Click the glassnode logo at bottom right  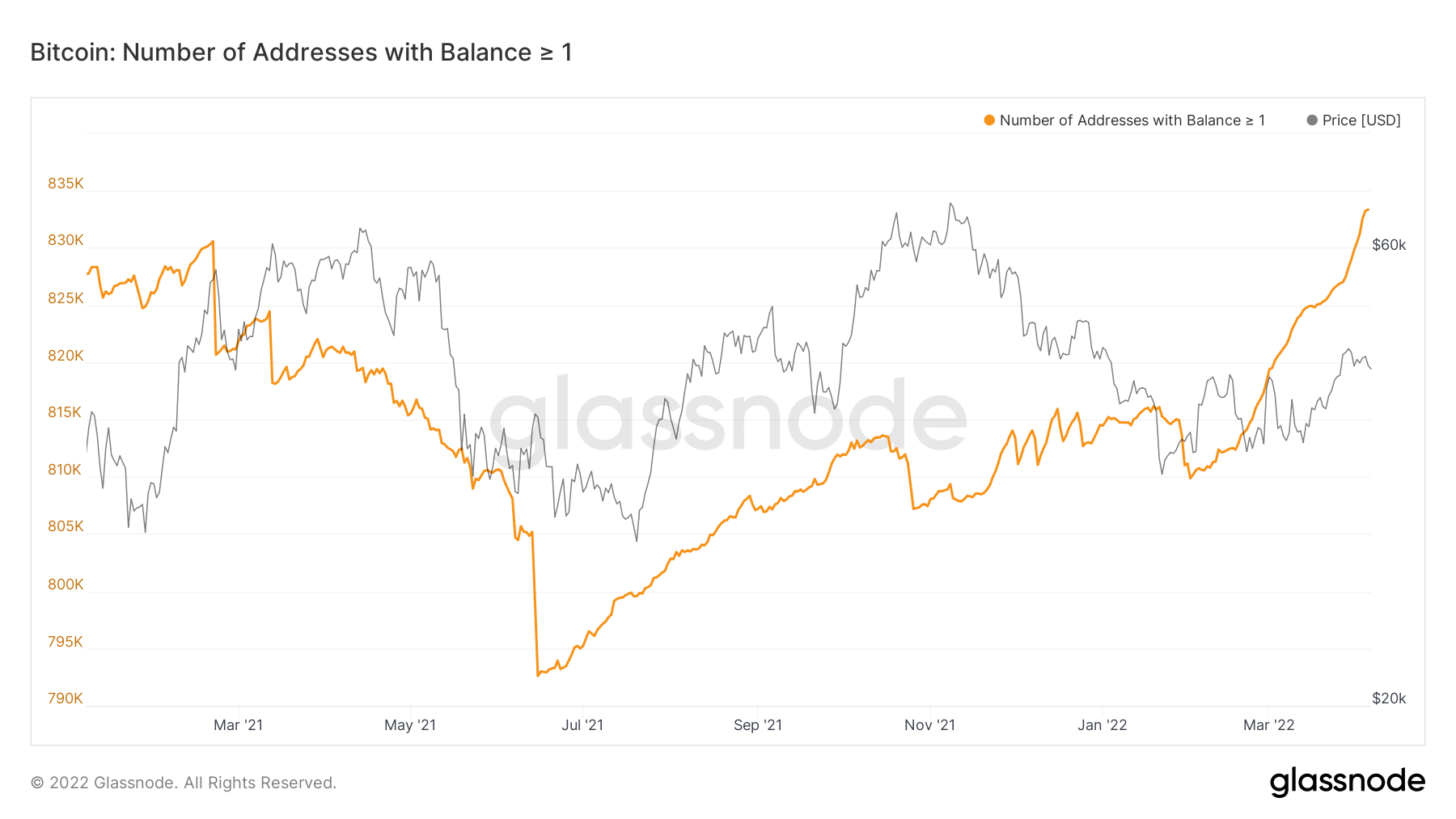coord(1347,781)
